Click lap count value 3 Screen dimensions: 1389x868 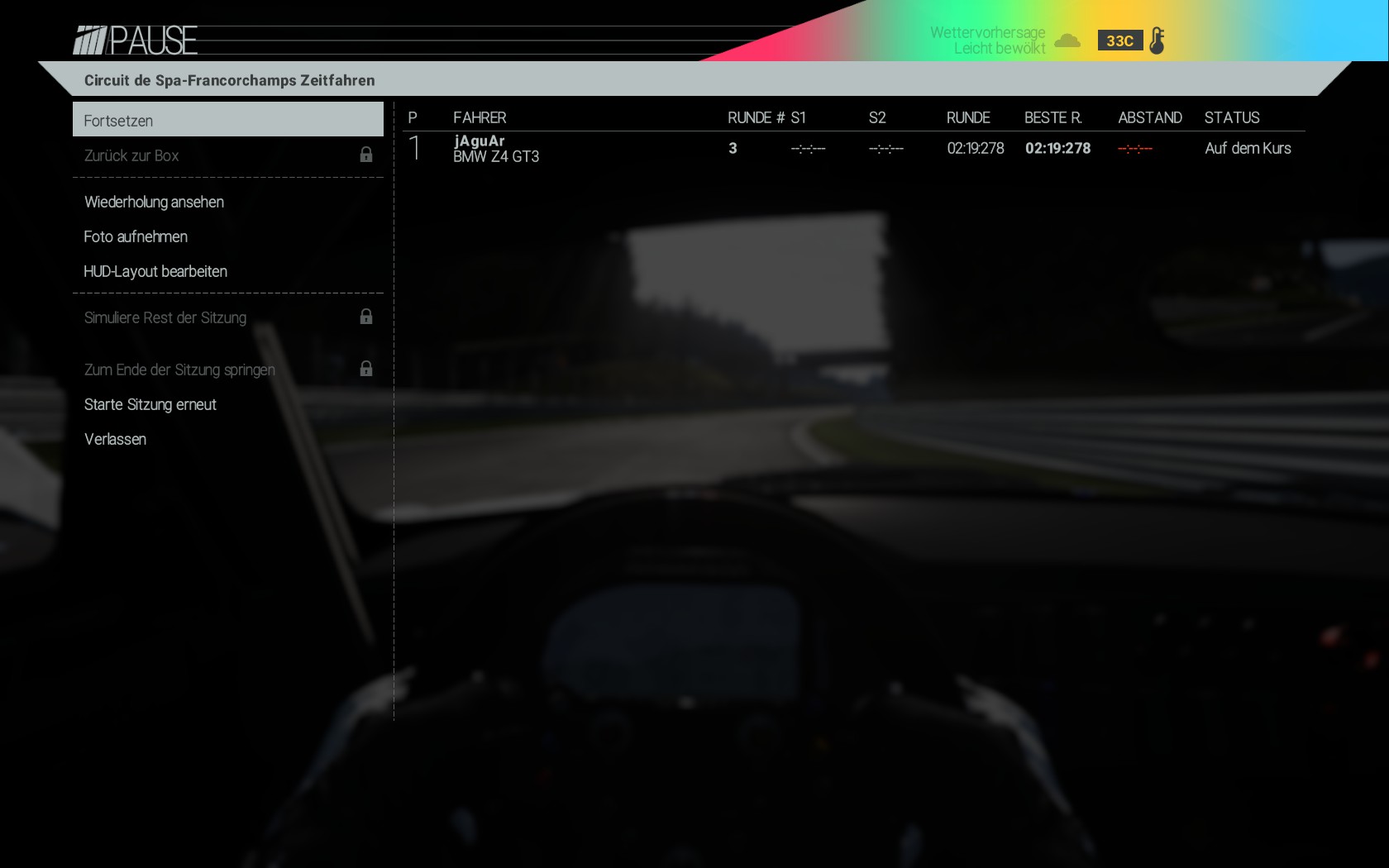[x=733, y=148]
